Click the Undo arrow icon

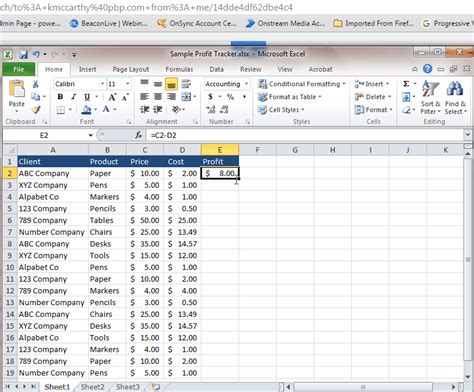tap(36, 54)
